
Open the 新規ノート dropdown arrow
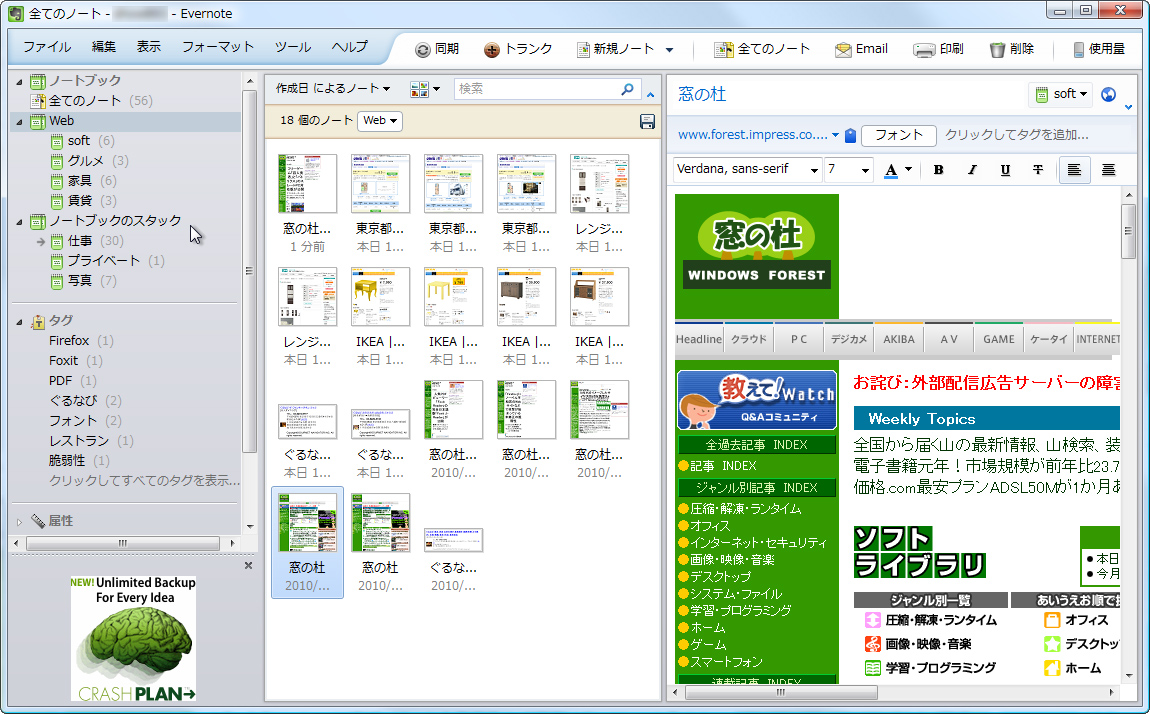[x=670, y=48]
